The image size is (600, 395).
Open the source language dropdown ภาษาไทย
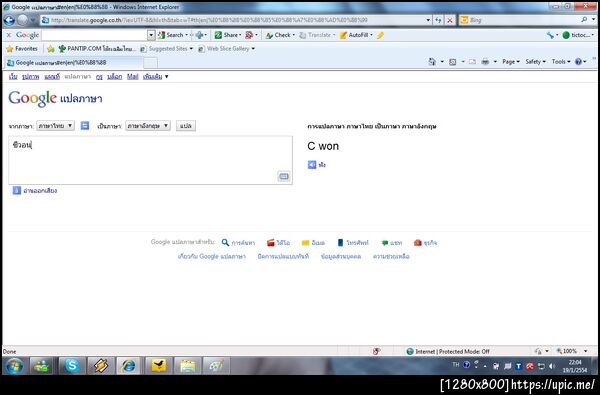pos(55,126)
